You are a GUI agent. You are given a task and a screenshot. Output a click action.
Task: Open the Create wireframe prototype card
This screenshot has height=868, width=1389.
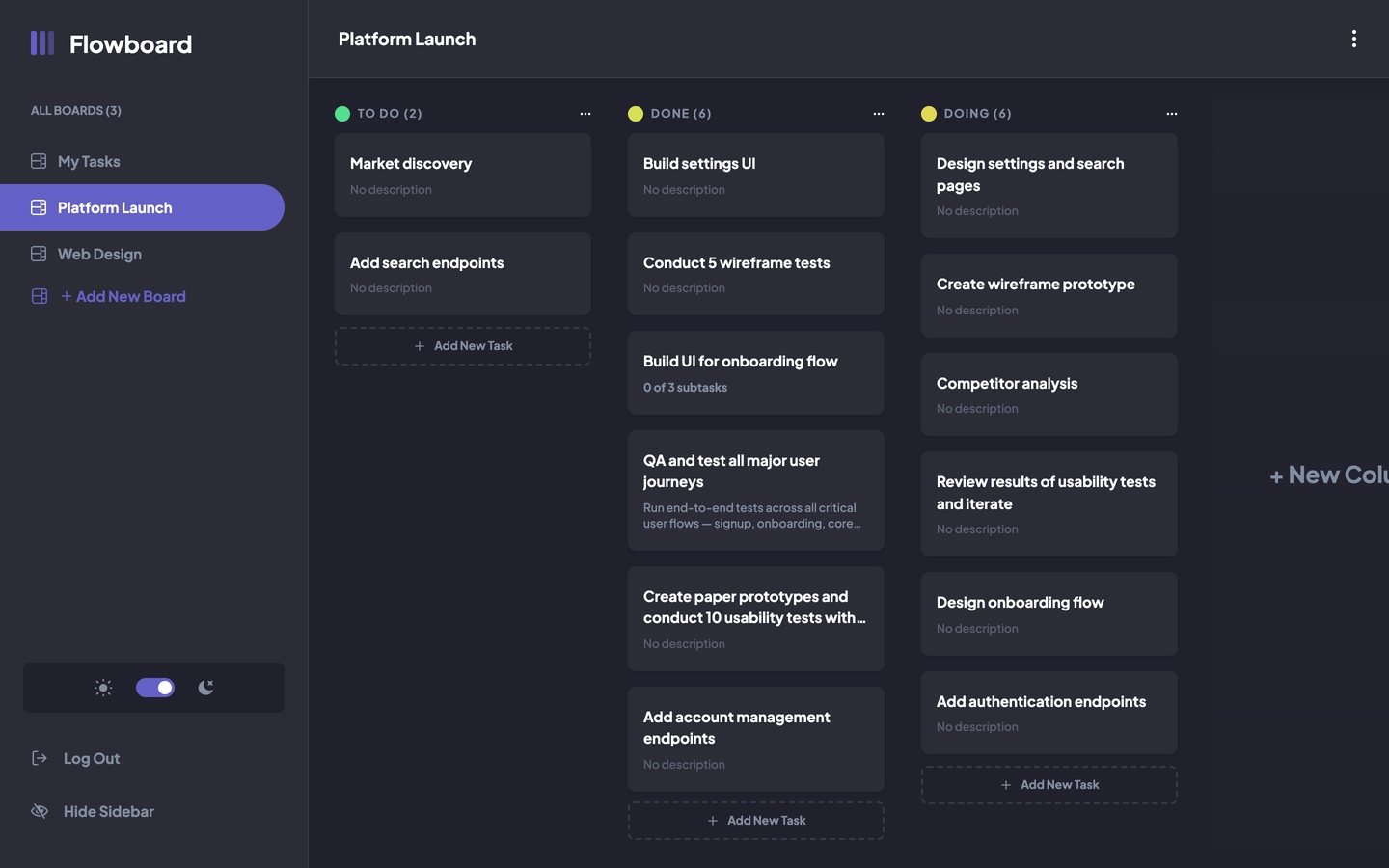(x=1049, y=296)
